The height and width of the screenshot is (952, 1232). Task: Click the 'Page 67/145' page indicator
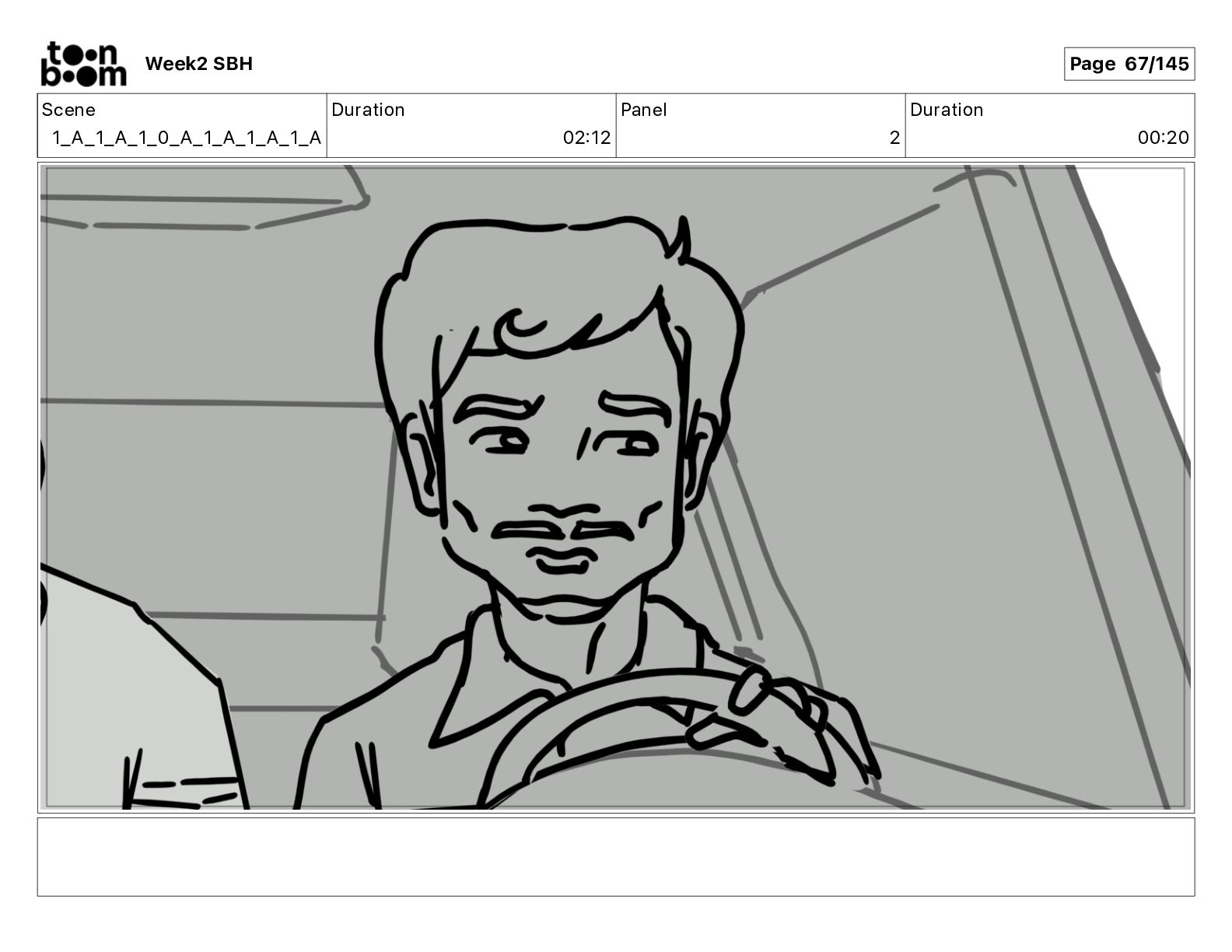click(x=1129, y=64)
